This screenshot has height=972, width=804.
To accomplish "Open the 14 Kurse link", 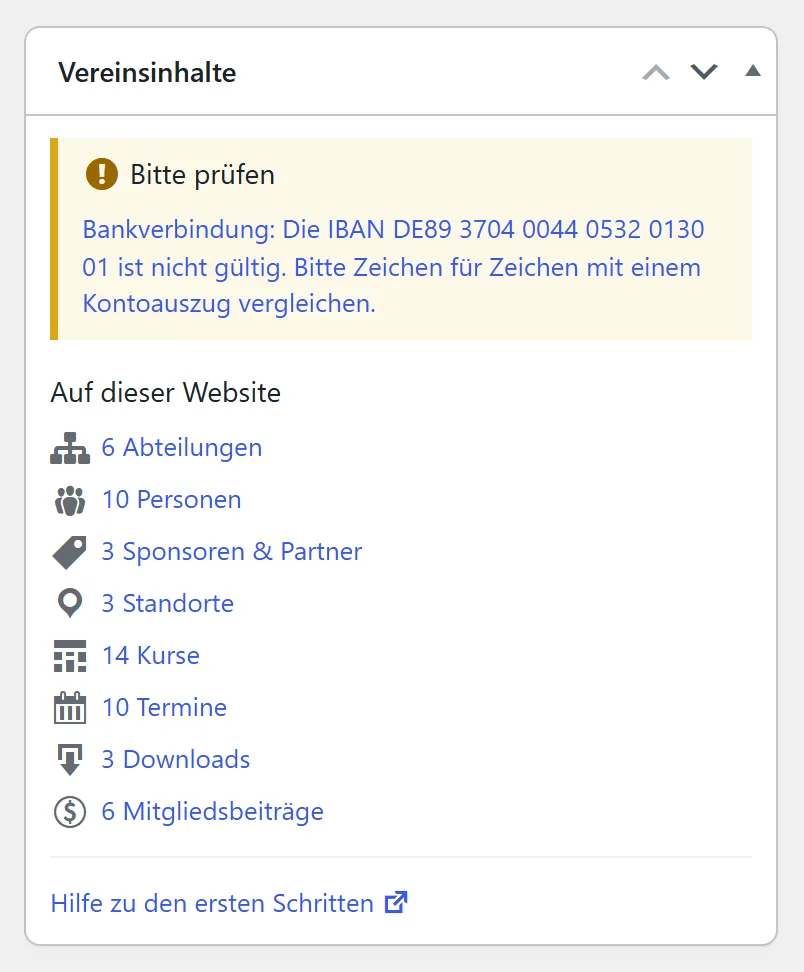I will (151, 655).
